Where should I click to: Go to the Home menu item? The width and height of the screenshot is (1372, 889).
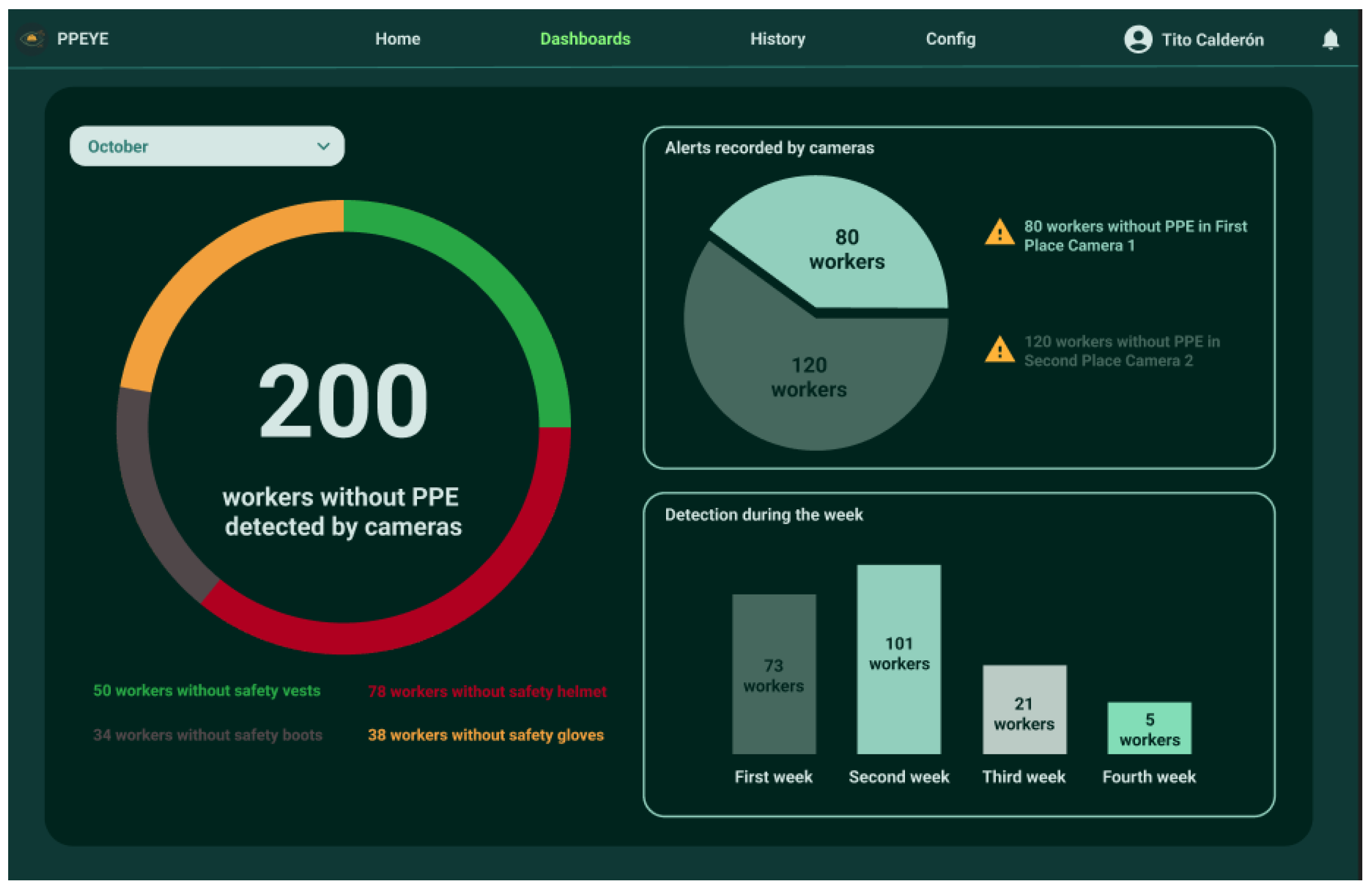[x=397, y=39]
